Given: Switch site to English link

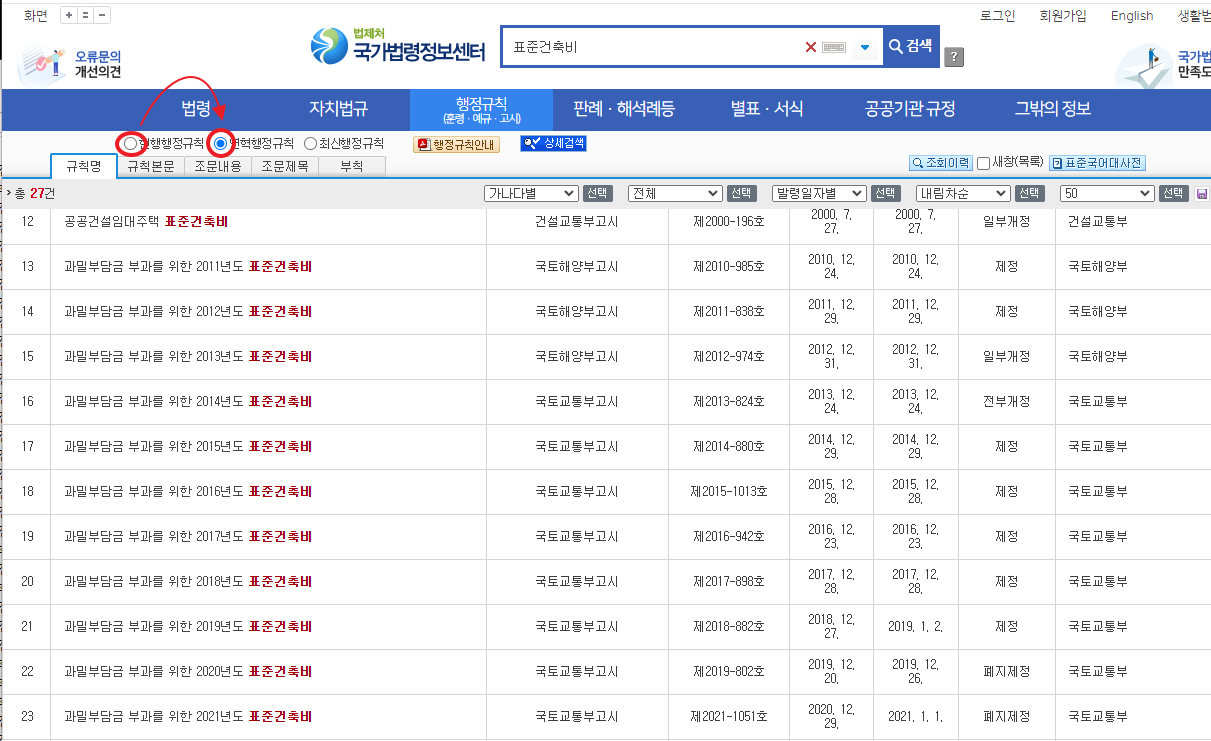Looking at the screenshot, I should click(1132, 15).
